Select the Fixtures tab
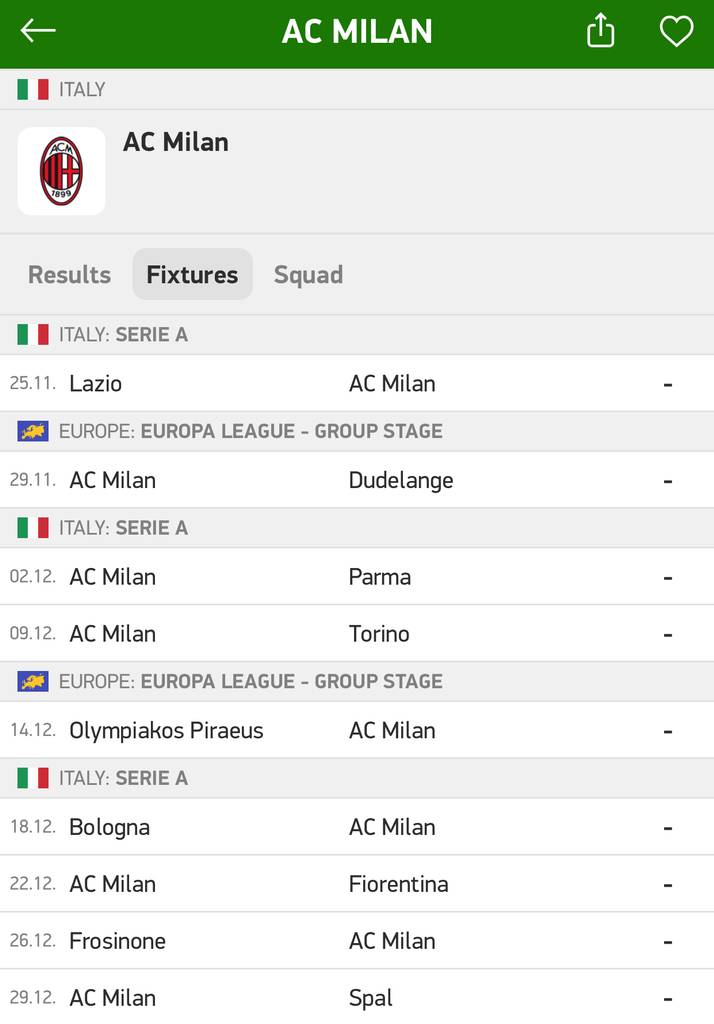The width and height of the screenshot is (714, 1024). [192, 274]
